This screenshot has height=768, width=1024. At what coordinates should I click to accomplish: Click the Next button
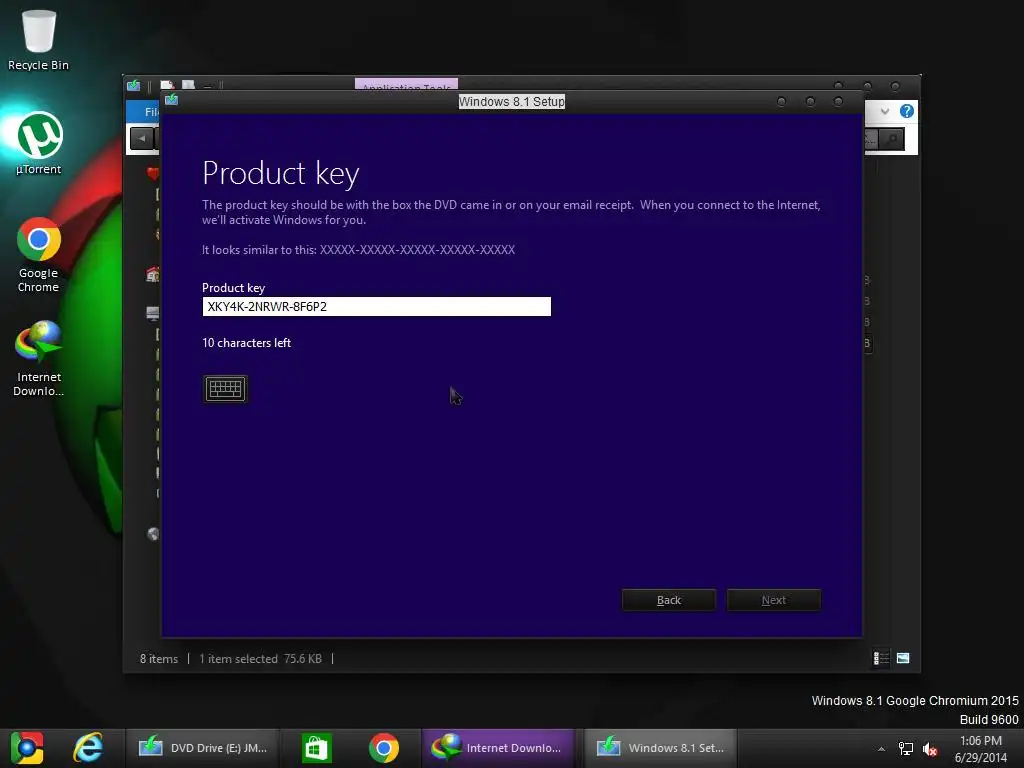coord(774,600)
